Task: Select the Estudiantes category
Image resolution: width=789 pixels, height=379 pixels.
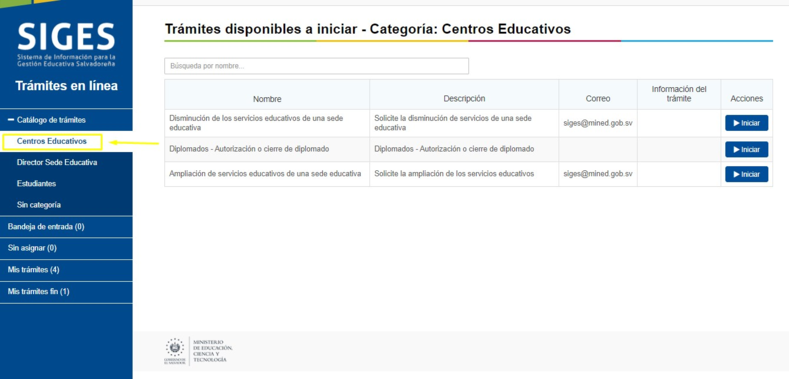Action: pyautogui.click(x=36, y=184)
